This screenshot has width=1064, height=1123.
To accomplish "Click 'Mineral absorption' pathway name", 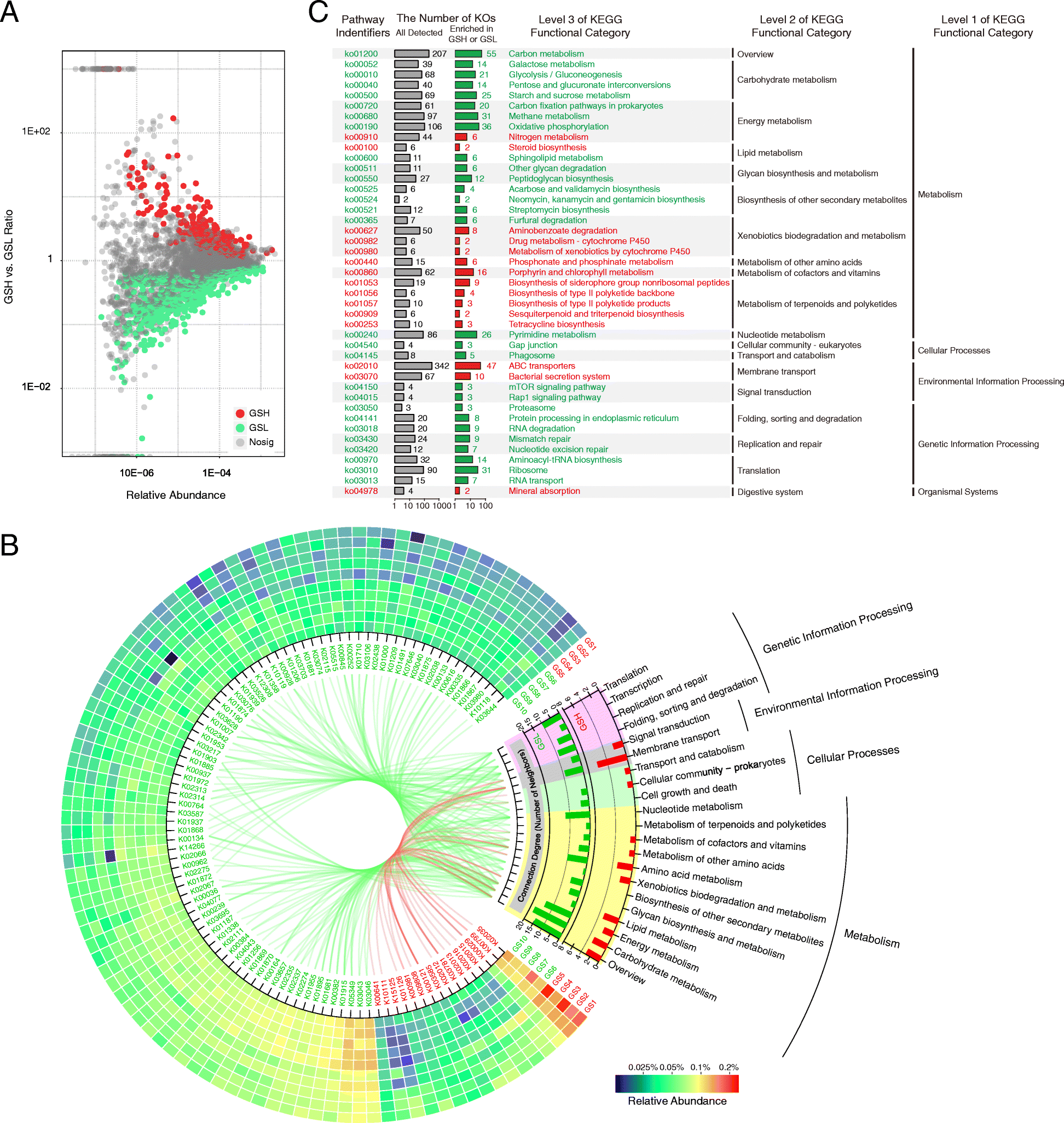I will [544, 491].
